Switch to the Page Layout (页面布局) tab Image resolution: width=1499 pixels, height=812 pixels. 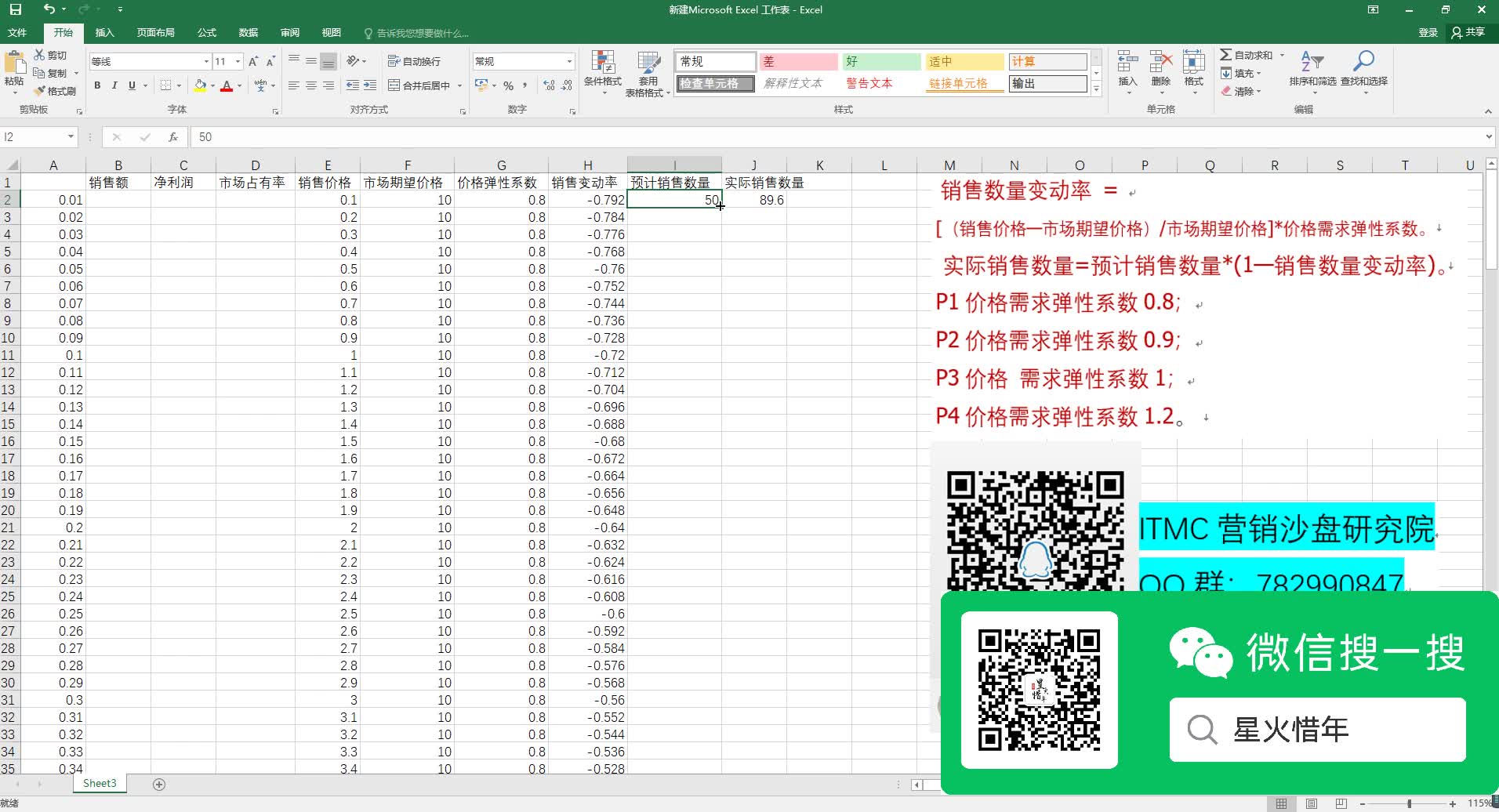155,33
